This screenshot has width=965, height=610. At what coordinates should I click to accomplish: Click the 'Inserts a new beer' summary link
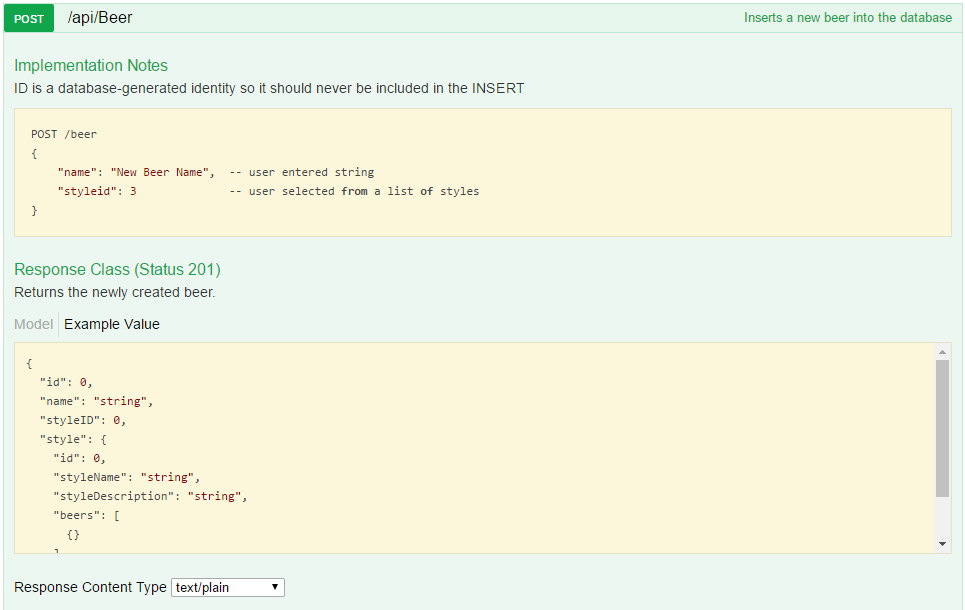pyautogui.click(x=847, y=18)
